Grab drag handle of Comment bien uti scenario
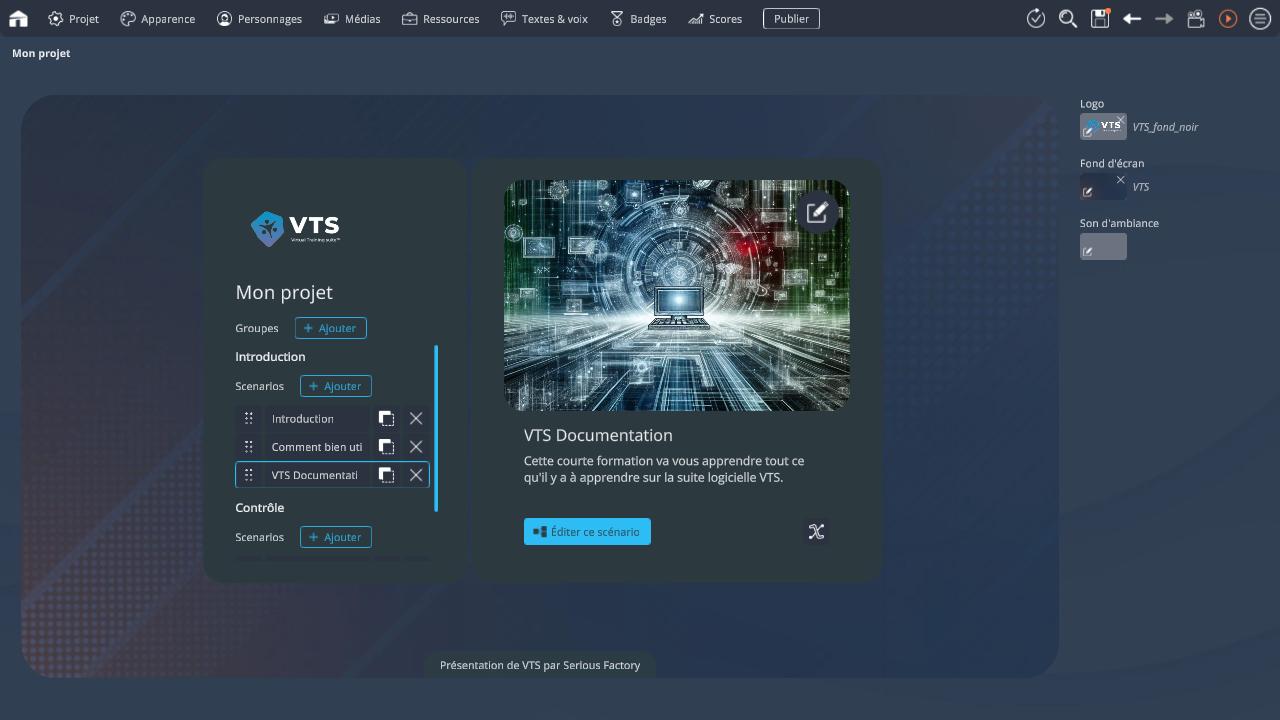Screen dimensions: 1280x720 (249, 447)
